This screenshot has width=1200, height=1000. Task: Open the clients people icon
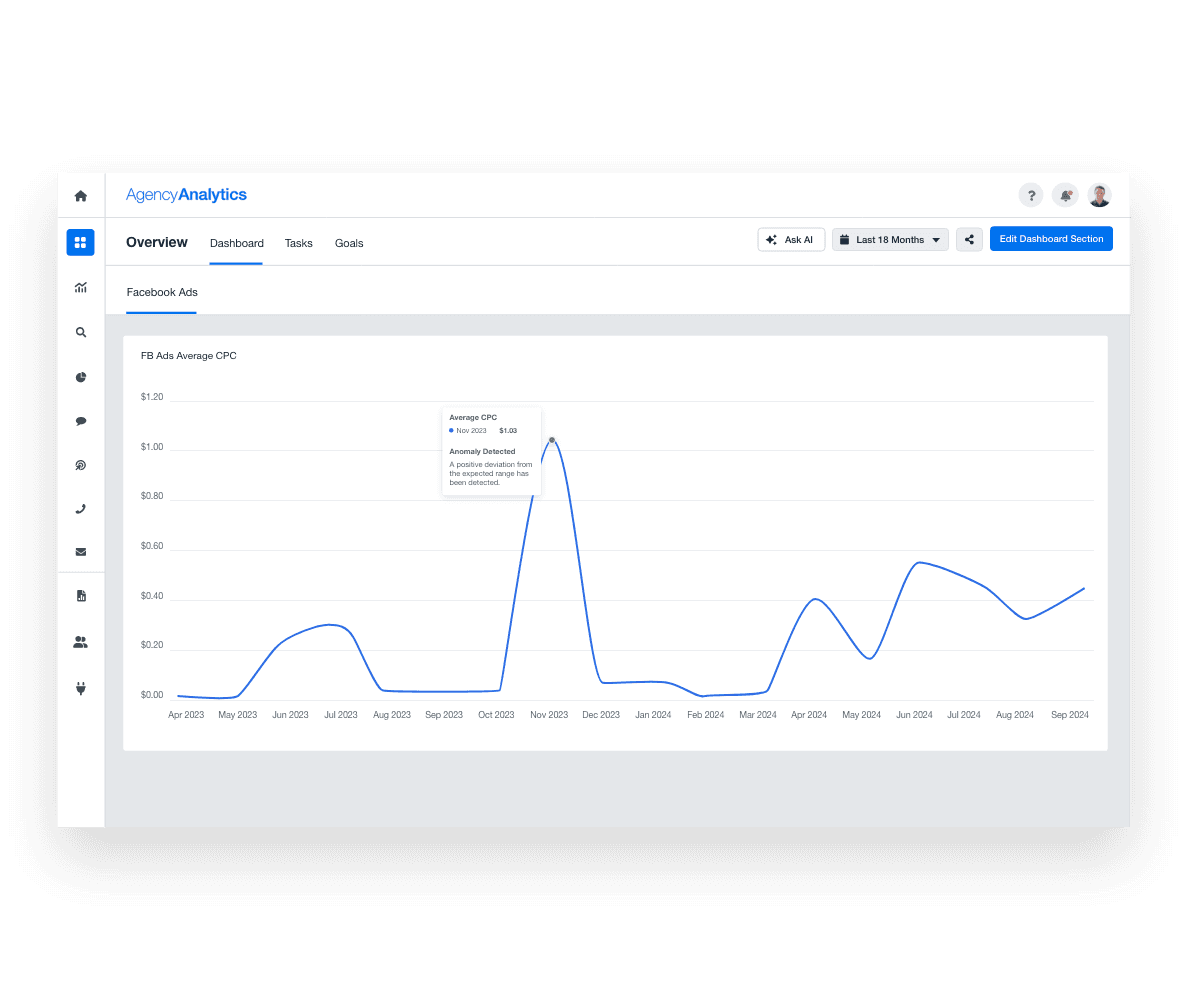80,641
